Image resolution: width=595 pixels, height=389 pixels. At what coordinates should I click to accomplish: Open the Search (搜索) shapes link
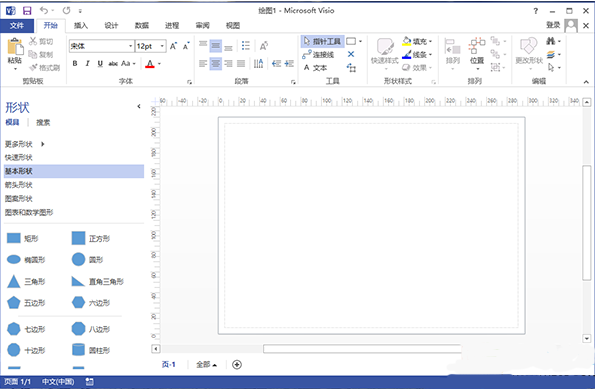(x=43, y=122)
